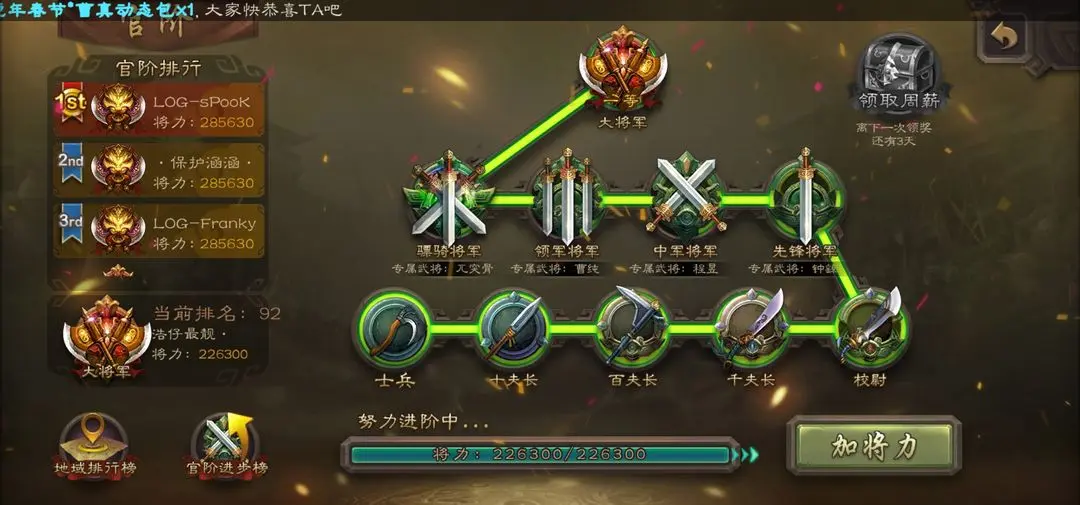1080x505 pixels.
Task: Click the 将力 progress bar
Action: point(541,455)
